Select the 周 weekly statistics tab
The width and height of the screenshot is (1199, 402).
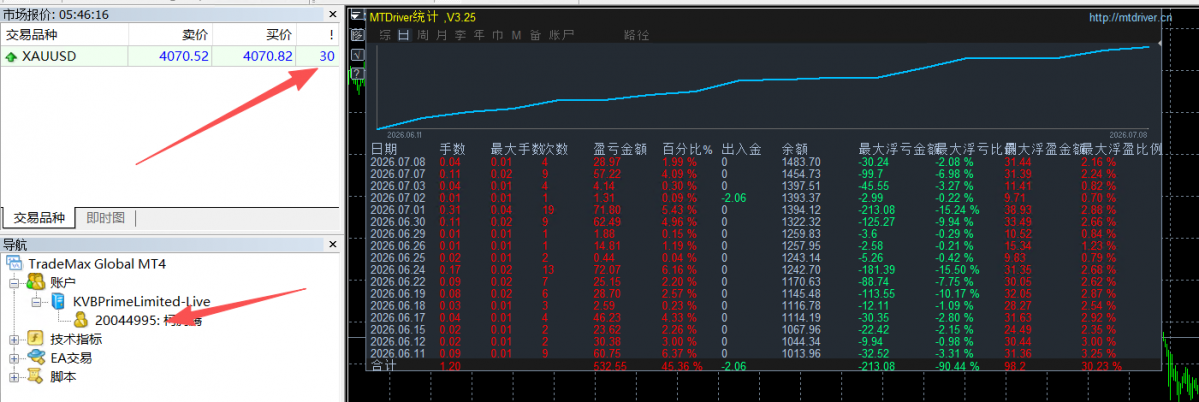[x=423, y=35]
